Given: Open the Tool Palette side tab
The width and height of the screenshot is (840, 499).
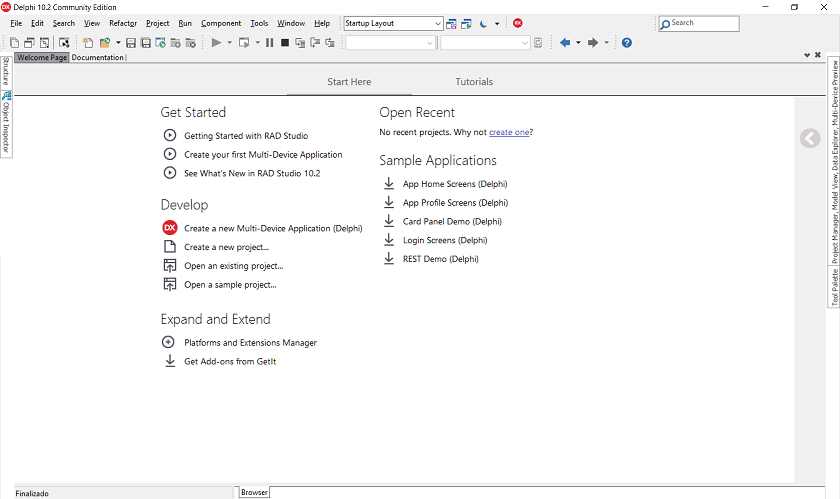Looking at the screenshot, I should click(x=834, y=286).
